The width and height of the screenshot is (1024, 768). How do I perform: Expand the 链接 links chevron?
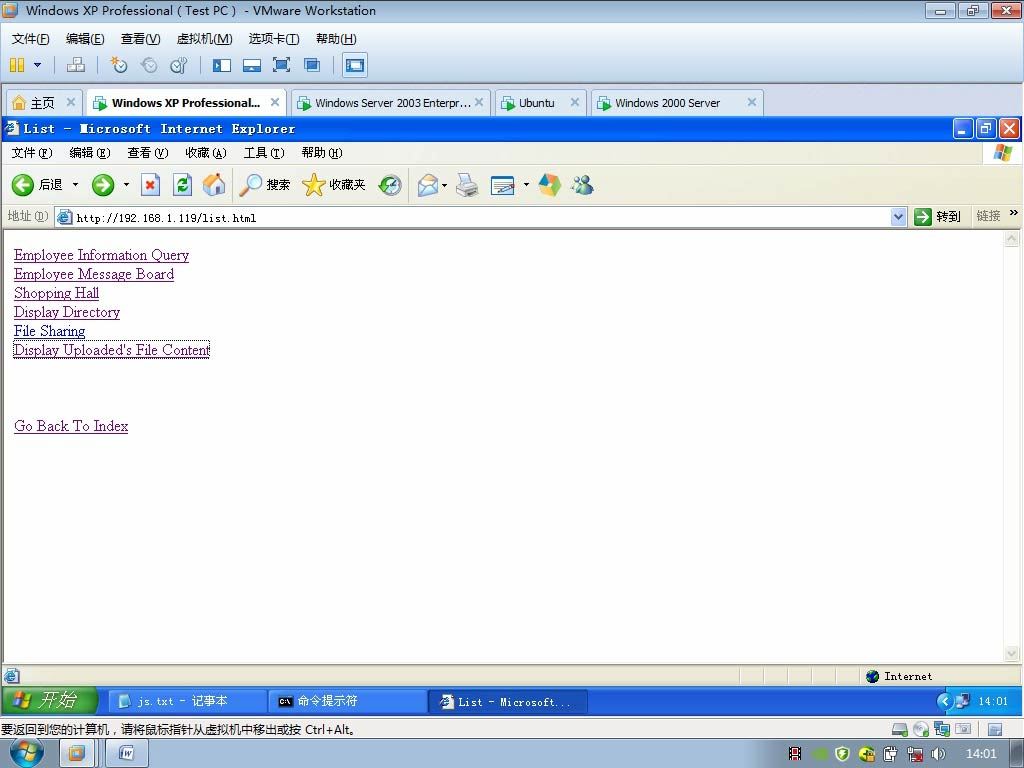(x=1014, y=213)
